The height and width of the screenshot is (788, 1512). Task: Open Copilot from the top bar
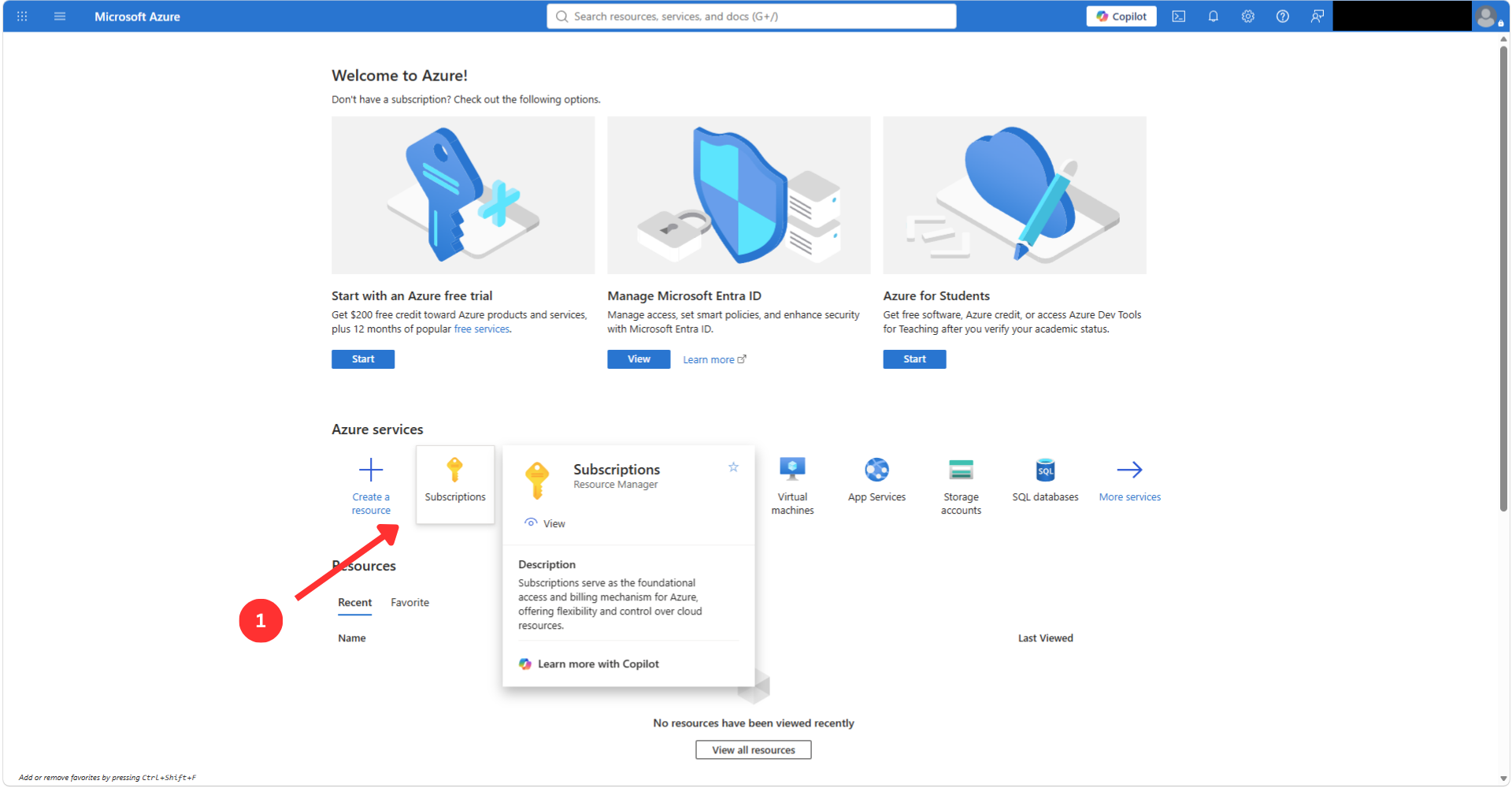point(1121,17)
